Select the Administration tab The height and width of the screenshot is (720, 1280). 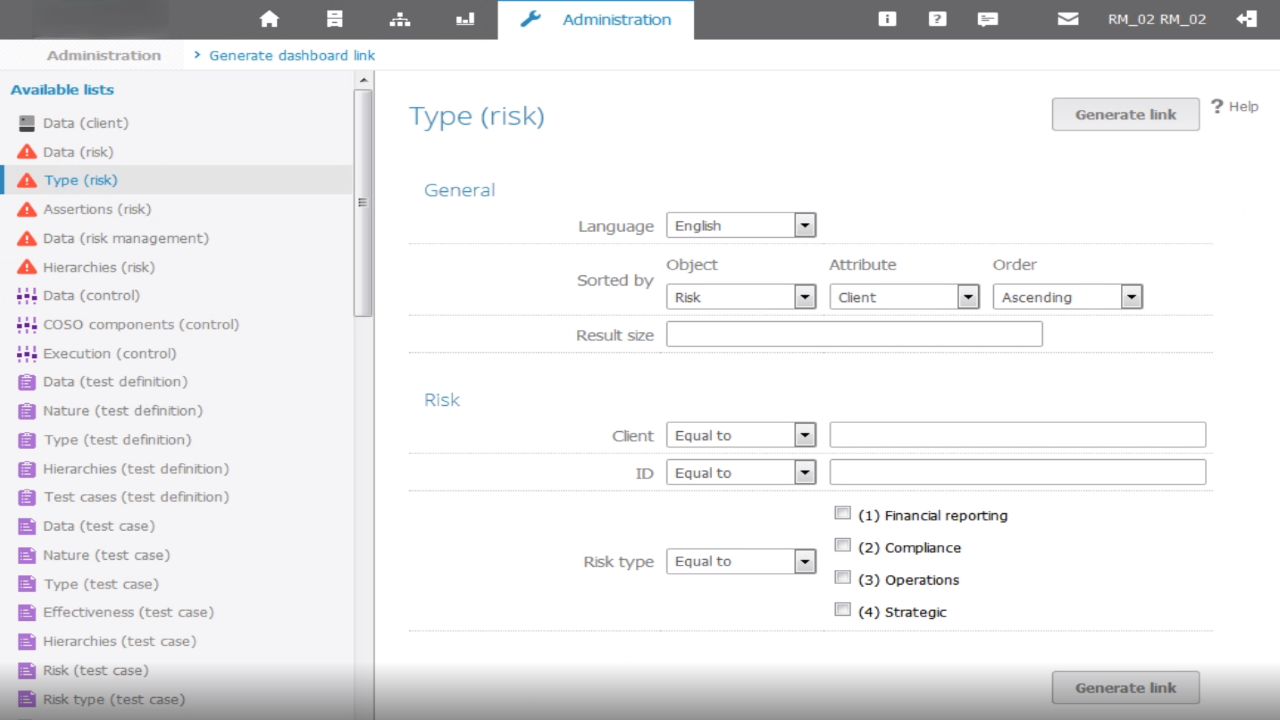pos(596,19)
